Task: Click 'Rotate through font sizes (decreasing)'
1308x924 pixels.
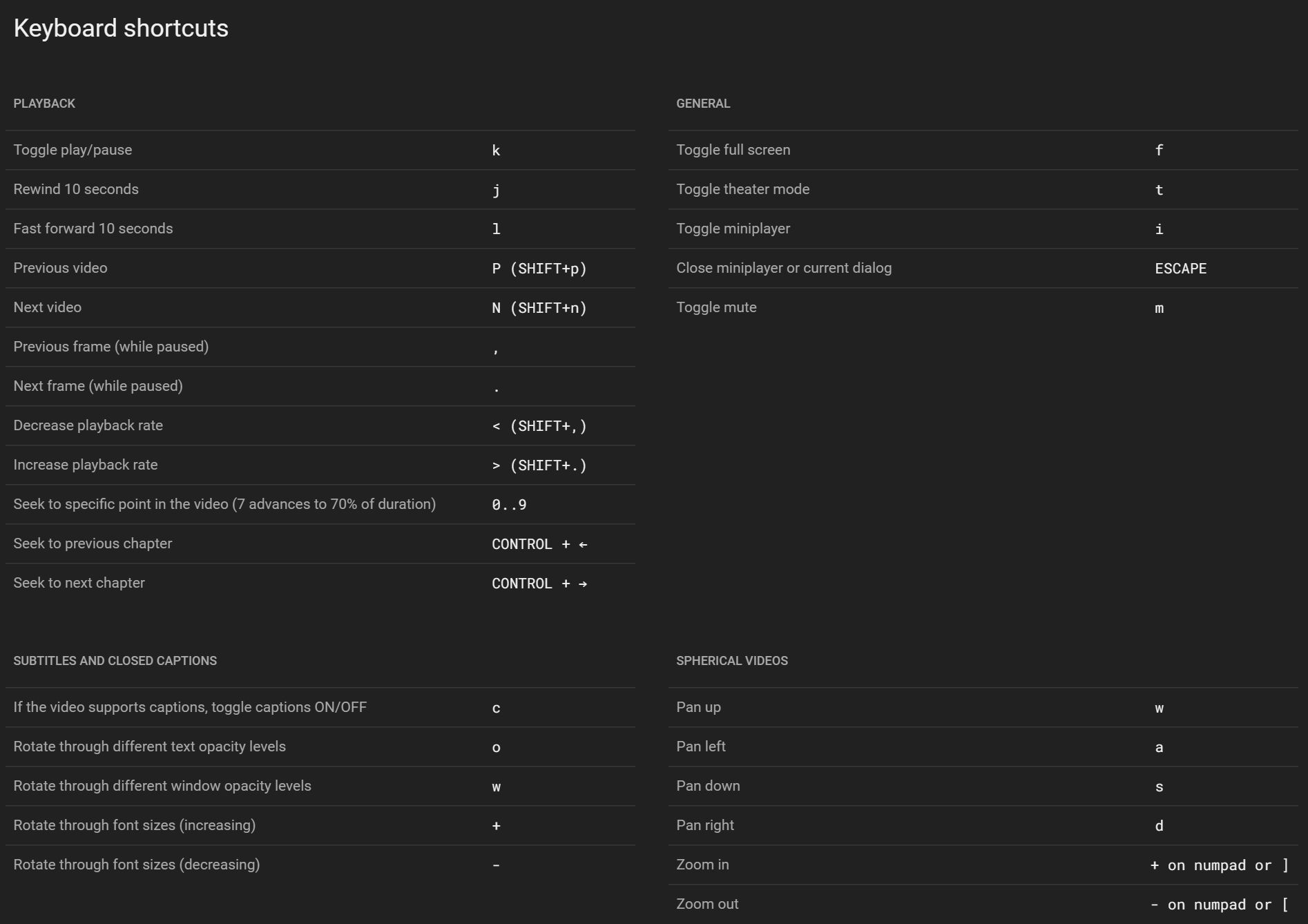Action: [x=137, y=865]
